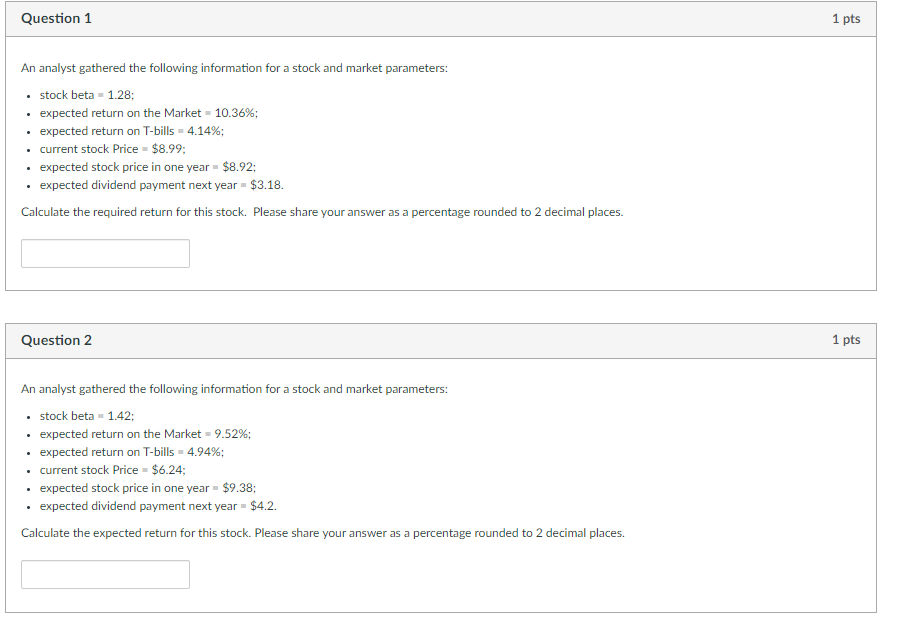Click the Question 1 header title
Screen dimensions: 904x620
coord(56,19)
